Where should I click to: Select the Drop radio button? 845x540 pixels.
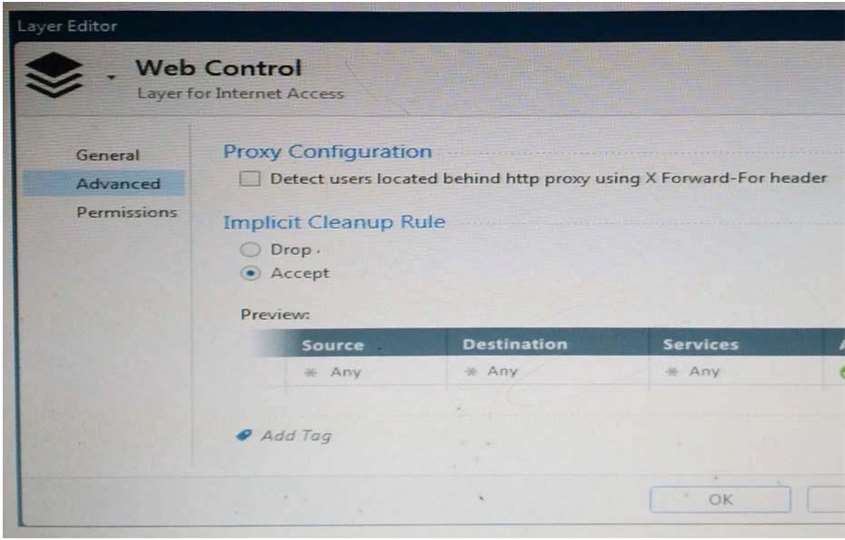coord(250,250)
